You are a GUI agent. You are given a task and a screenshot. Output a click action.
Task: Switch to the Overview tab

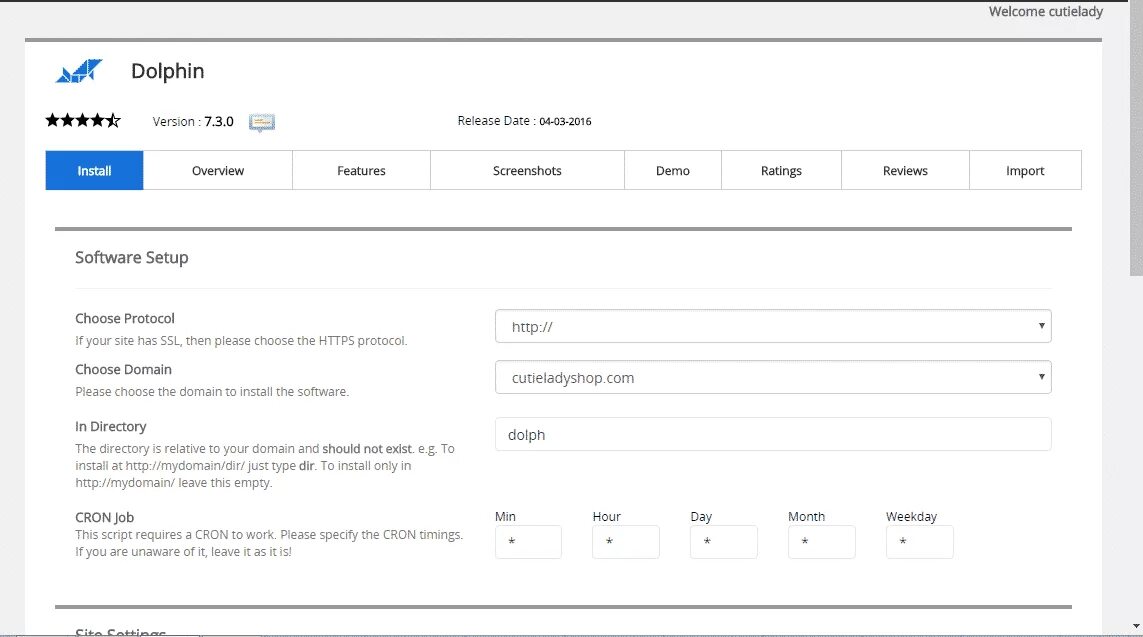point(218,171)
